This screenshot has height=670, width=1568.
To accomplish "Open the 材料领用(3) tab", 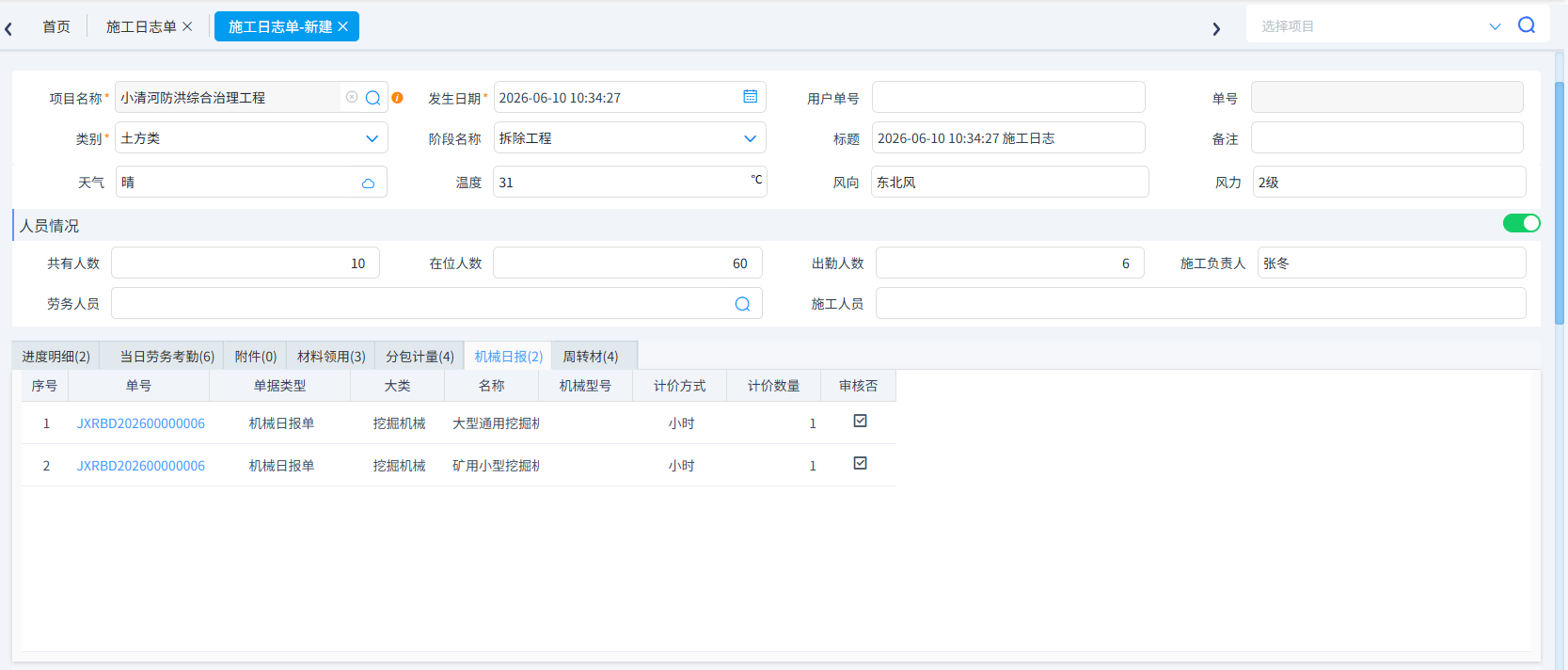I will click(331, 356).
